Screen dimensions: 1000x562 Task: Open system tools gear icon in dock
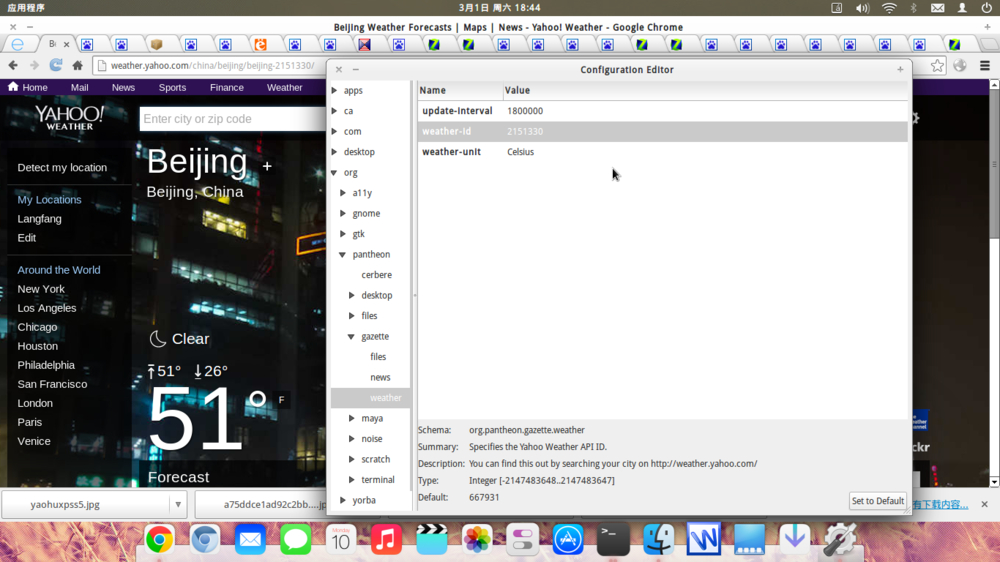pos(840,540)
